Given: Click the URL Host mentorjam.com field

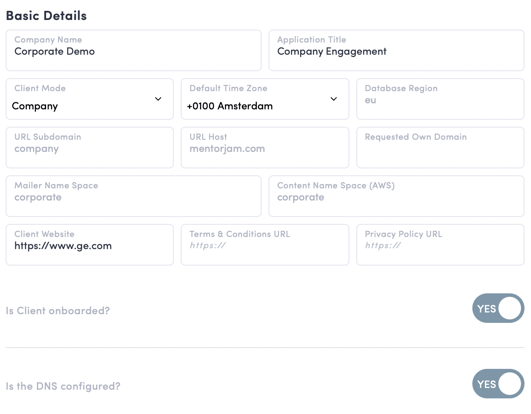Looking at the screenshot, I should click(265, 148).
